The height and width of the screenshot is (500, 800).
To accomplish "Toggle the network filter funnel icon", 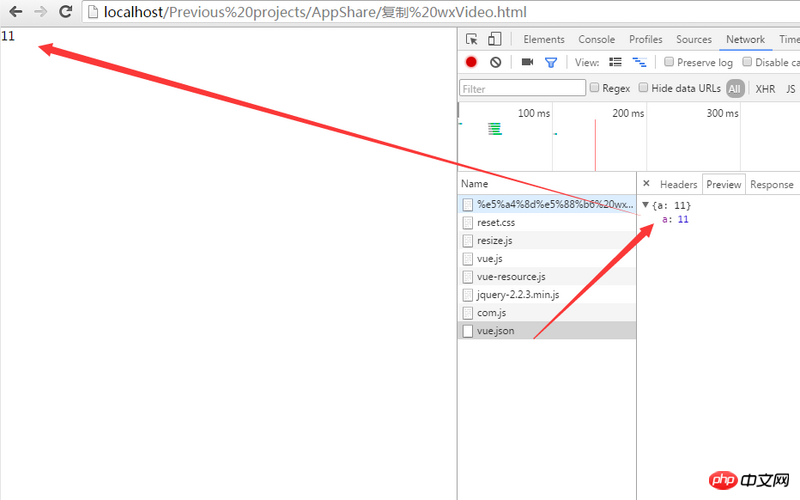I will pyautogui.click(x=550, y=62).
